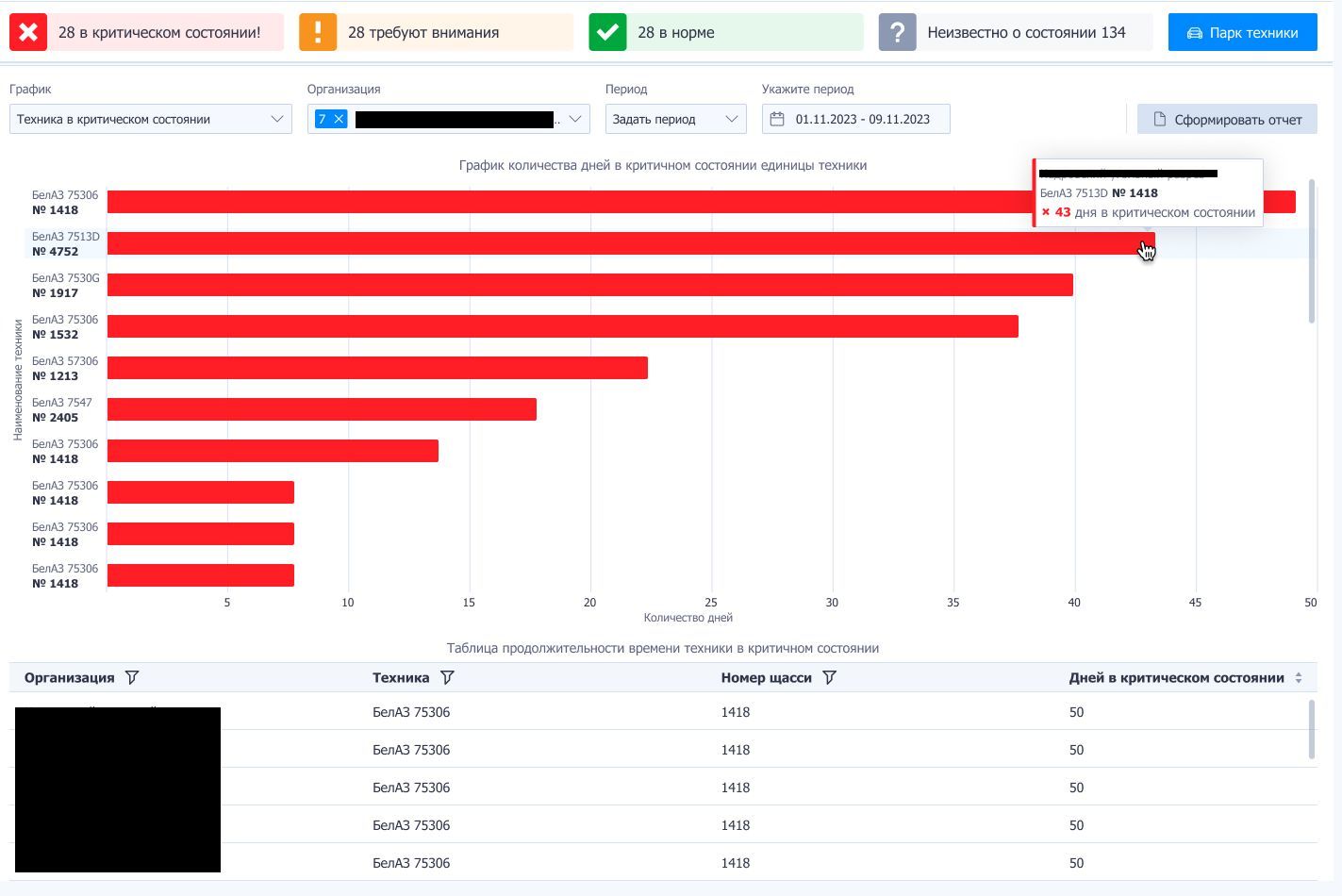Screen dimensions: 1342x896
Task: Select the '28 в норме' status card
Action: [x=725, y=33]
